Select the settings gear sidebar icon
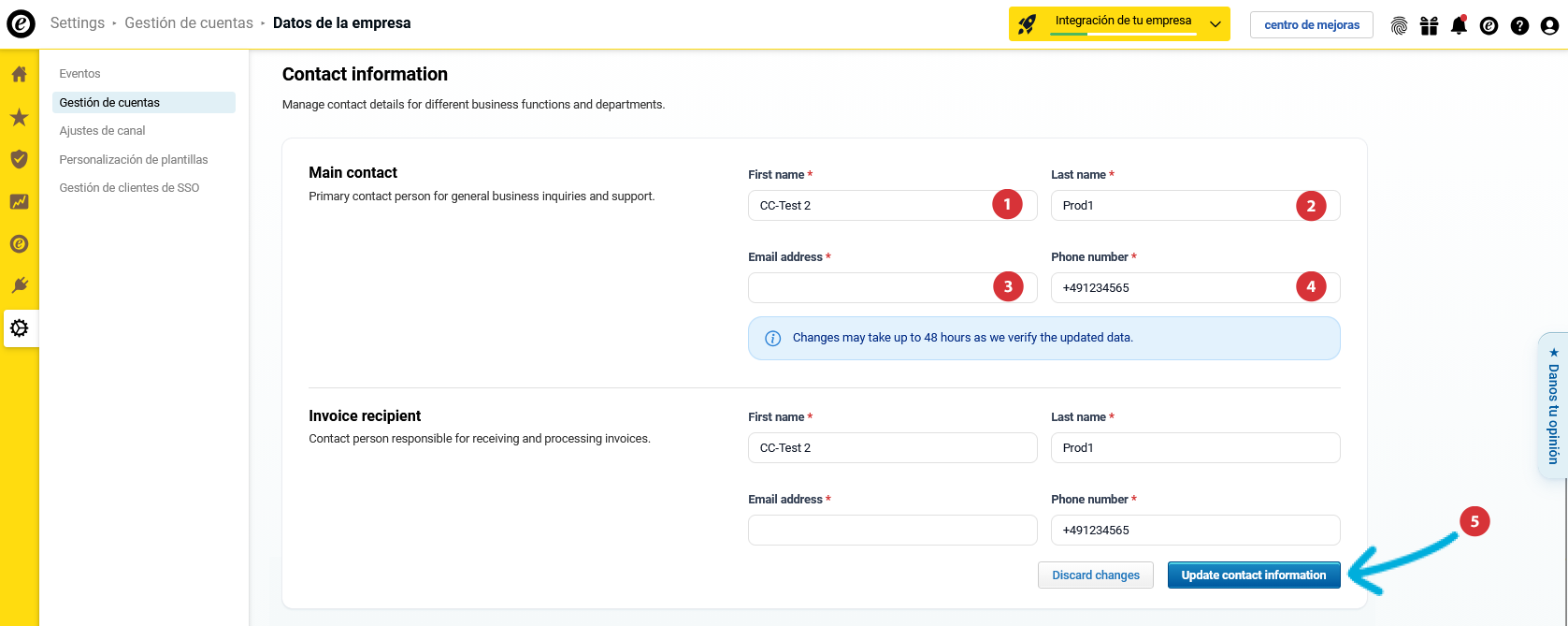1568x626 pixels. [x=20, y=328]
